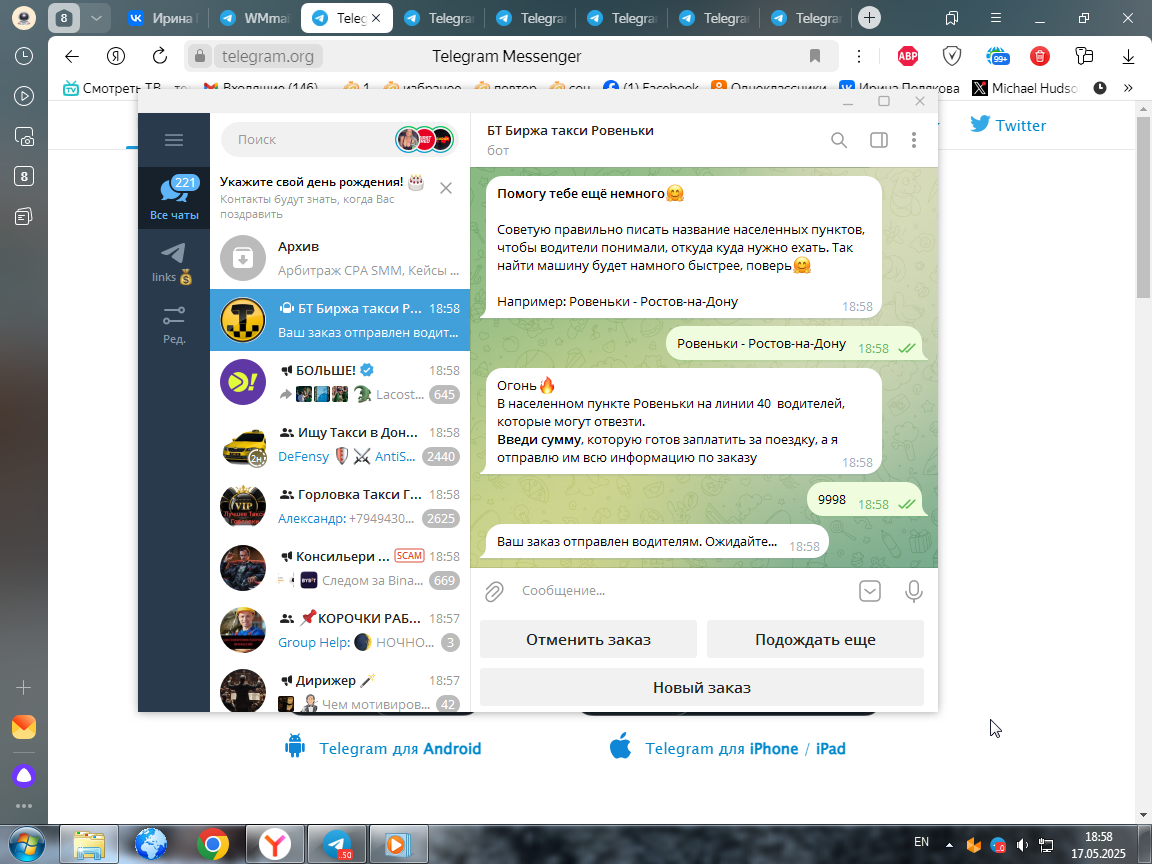Click the Yandex home button
The width and height of the screenshot is (1152, 864).
[x=116, y=56]
